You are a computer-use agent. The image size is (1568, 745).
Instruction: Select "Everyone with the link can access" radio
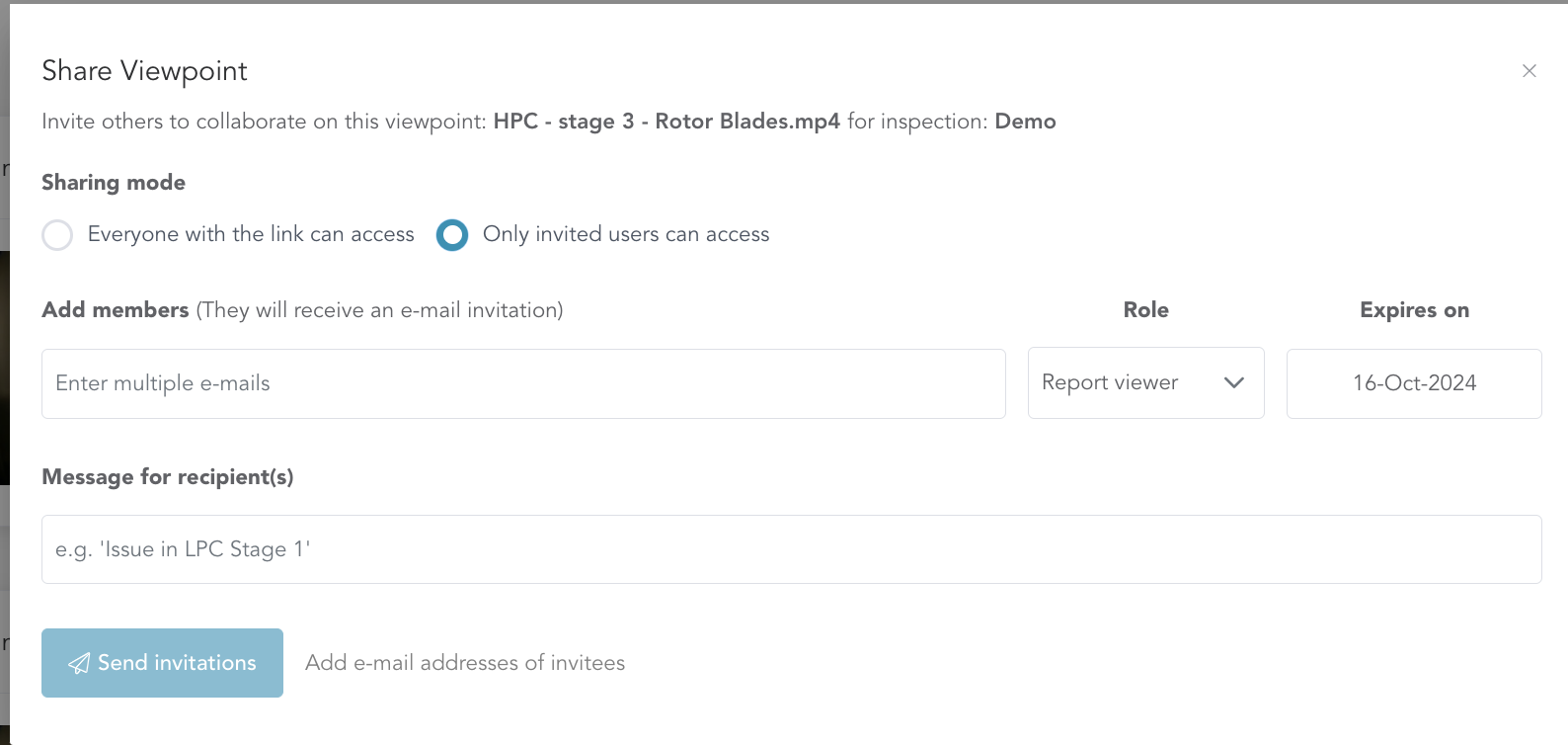click(x=57, y=235)
